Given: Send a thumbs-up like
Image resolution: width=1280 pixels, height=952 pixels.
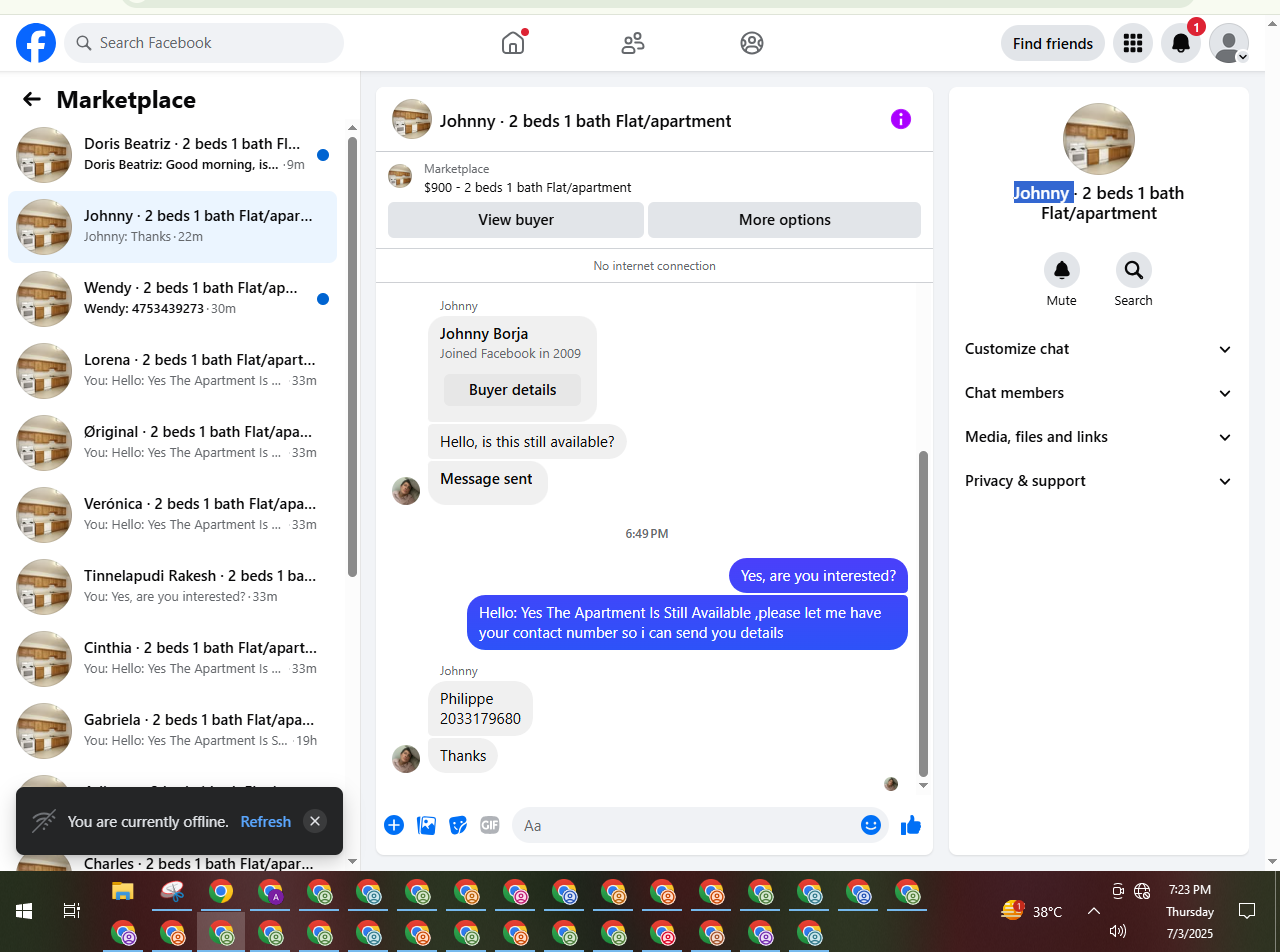Looking at the screenshot, I should (x=910, y=825).
